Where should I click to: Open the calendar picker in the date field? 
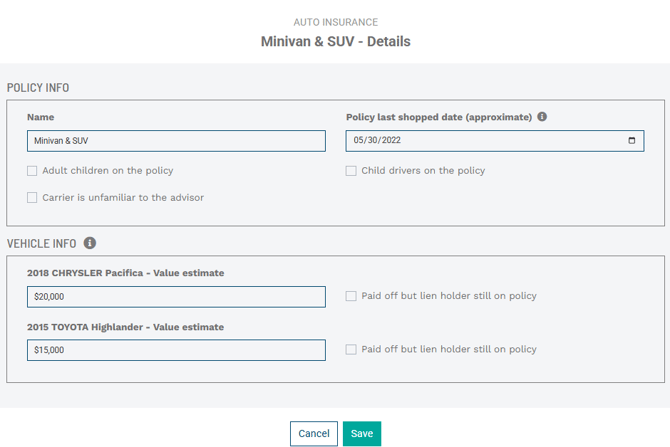pos(631,141)
